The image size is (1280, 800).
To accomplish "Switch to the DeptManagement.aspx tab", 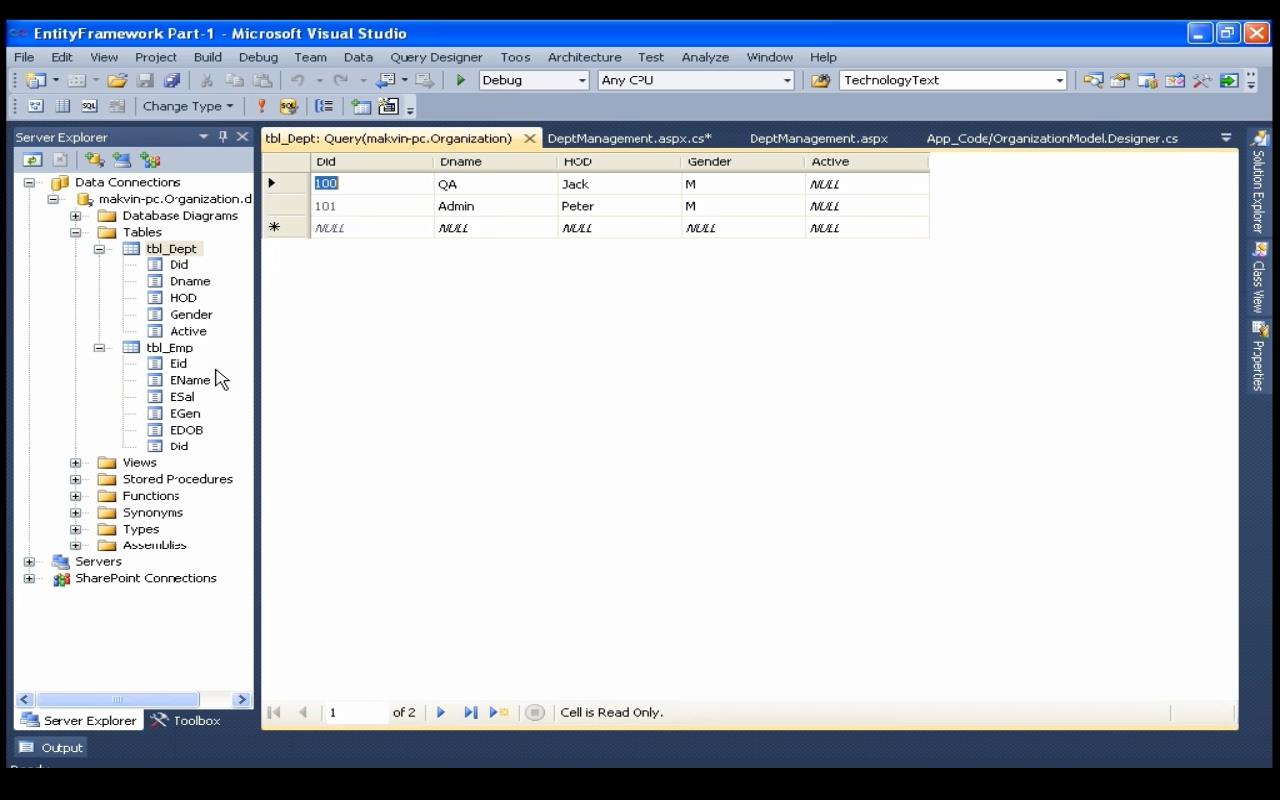I will [x=818, y=138].
